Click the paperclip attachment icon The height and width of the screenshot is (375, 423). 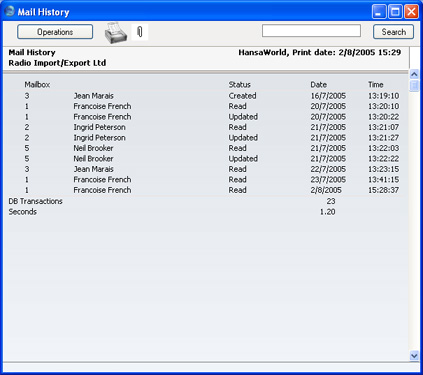[140, 32]
